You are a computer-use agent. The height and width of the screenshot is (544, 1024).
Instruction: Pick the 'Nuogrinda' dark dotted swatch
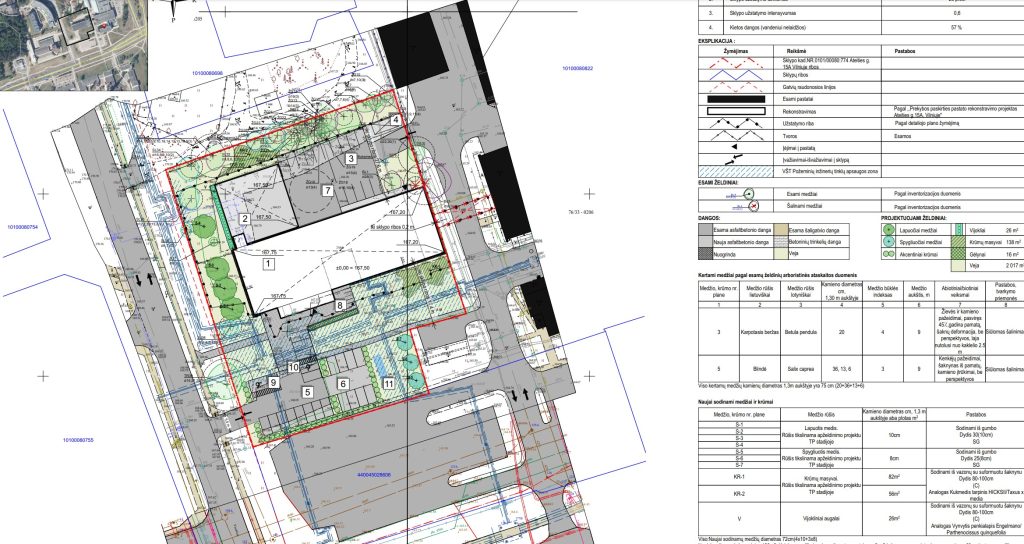(x=705, y=254)
